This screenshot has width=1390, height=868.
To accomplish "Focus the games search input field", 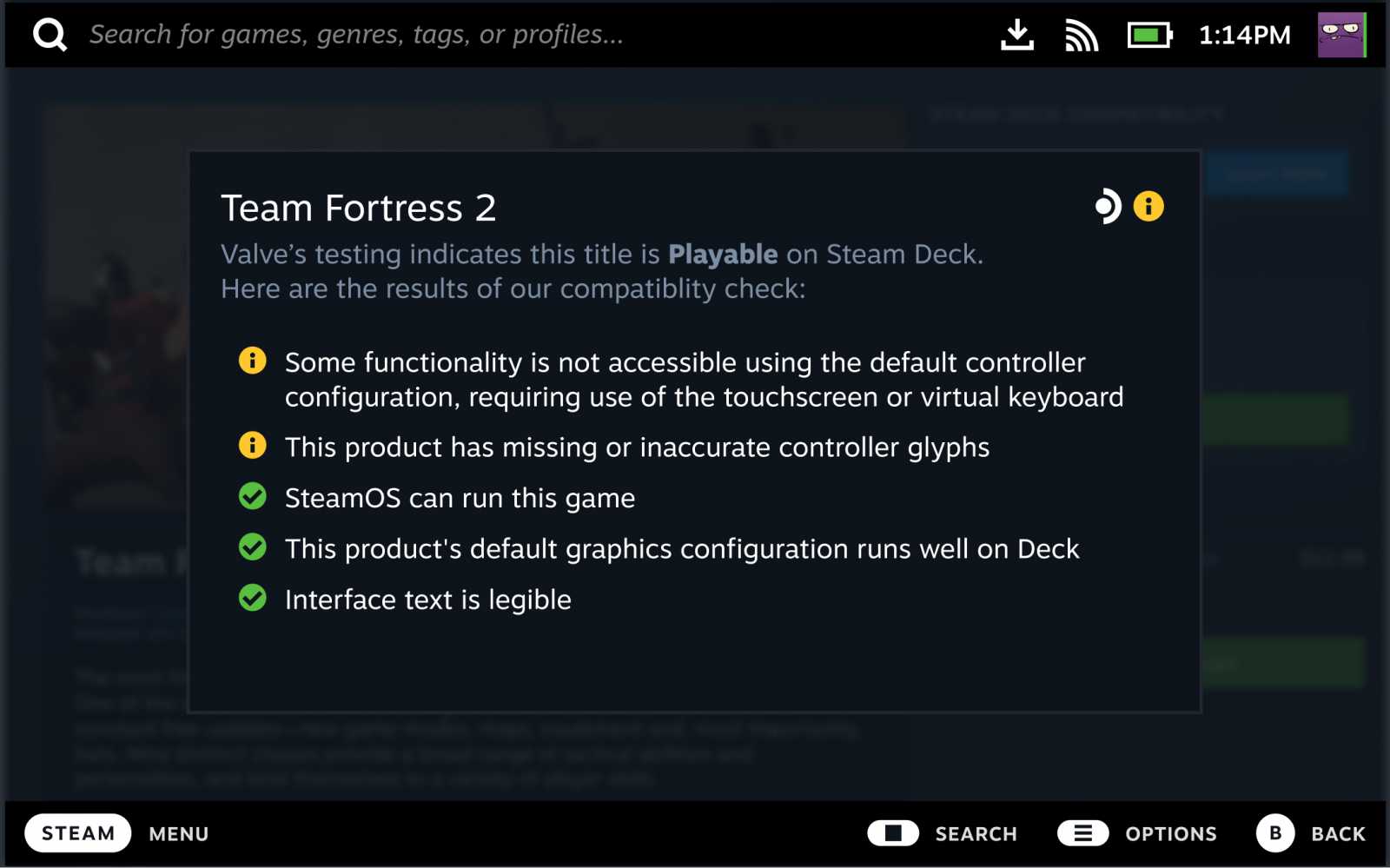I will click(x=356, y=35).
